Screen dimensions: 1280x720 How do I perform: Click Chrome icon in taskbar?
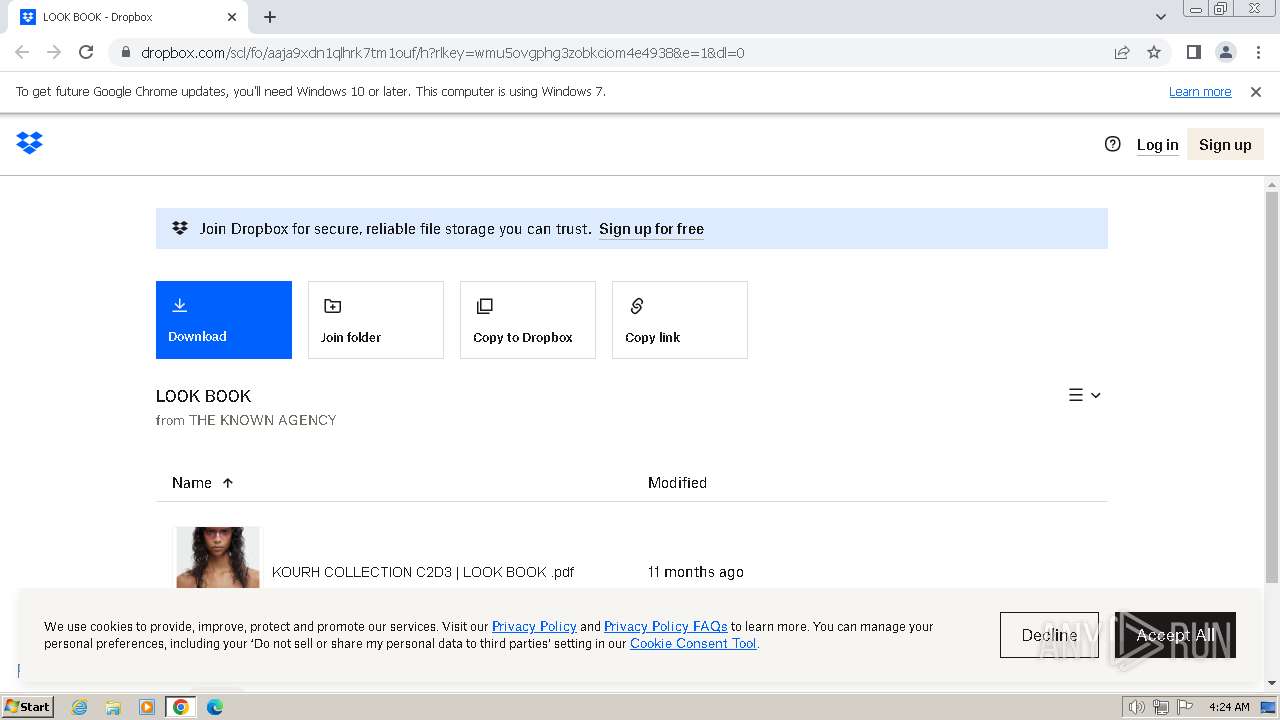181,707
